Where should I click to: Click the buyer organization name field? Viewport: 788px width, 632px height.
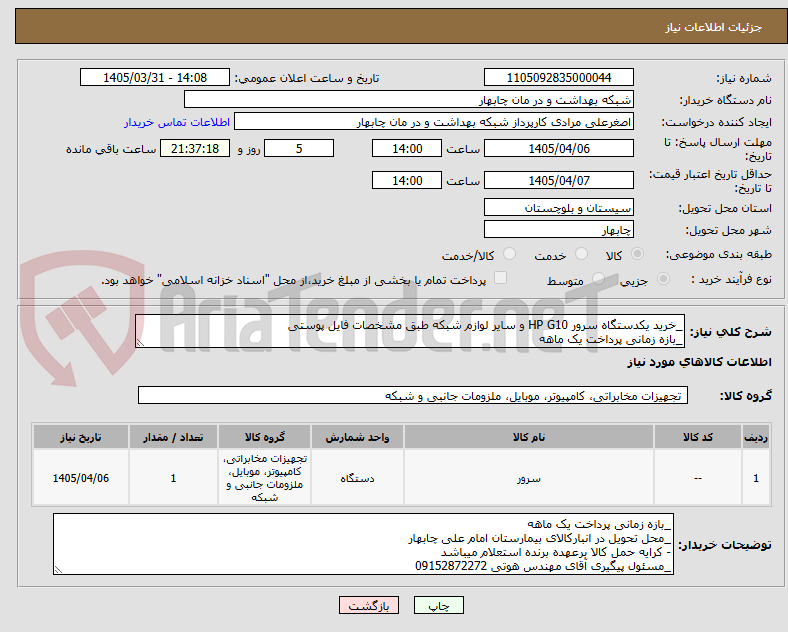[409, 99]
